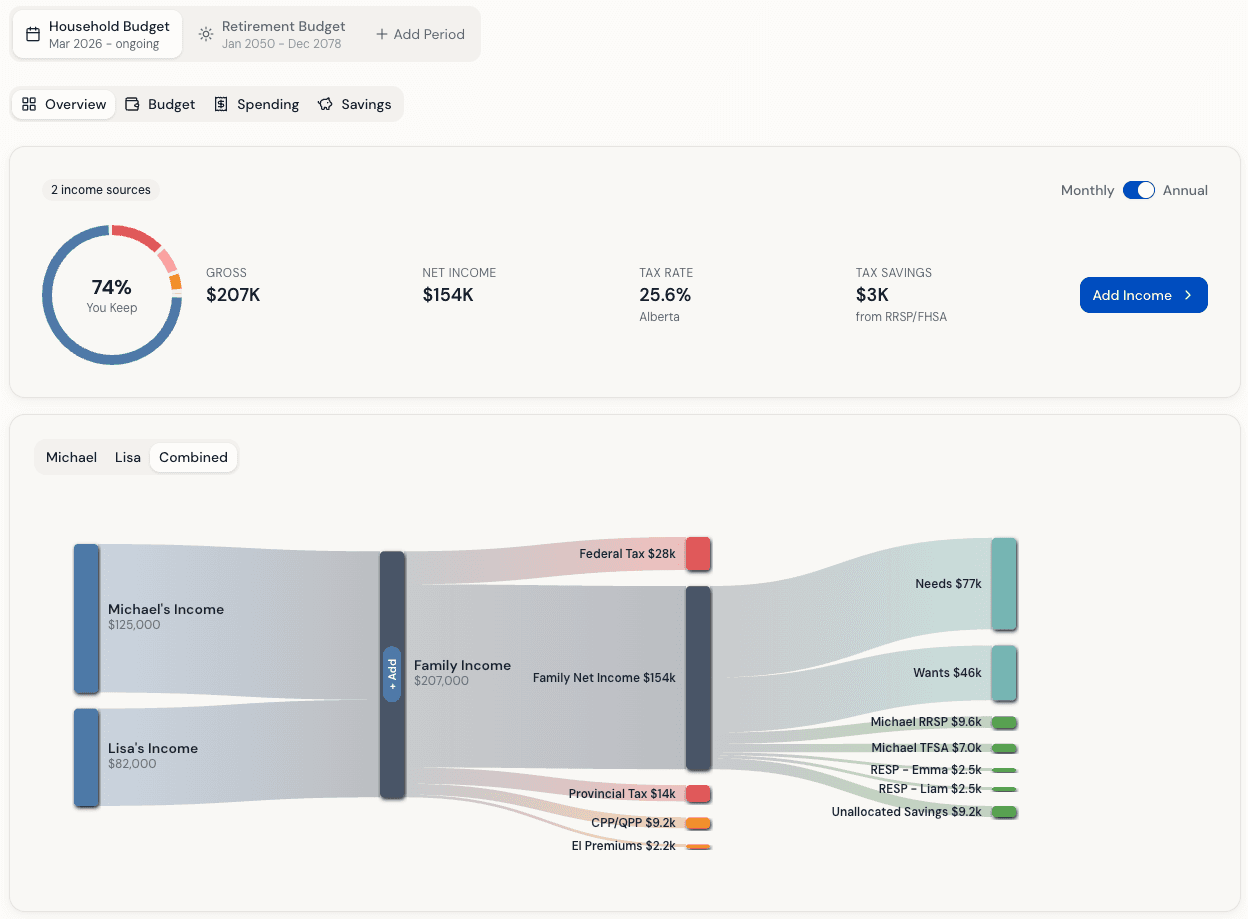This screenshot has height=919, width=1248.
Task: Click the Needs $77k sankey node
Action: pyautogui.click(x=1004, y=584)
